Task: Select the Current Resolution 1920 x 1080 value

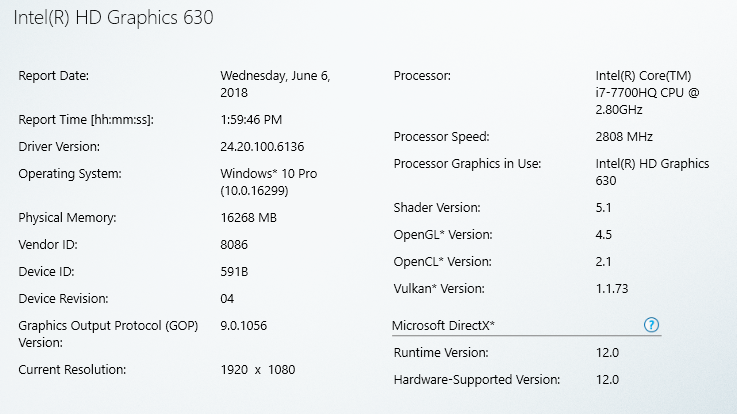Action: 258,370
